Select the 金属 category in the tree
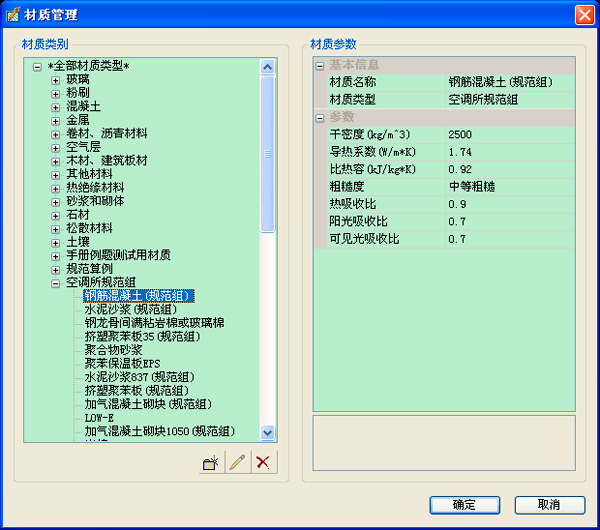Screen dimensions: 600x530 (76, 120)
